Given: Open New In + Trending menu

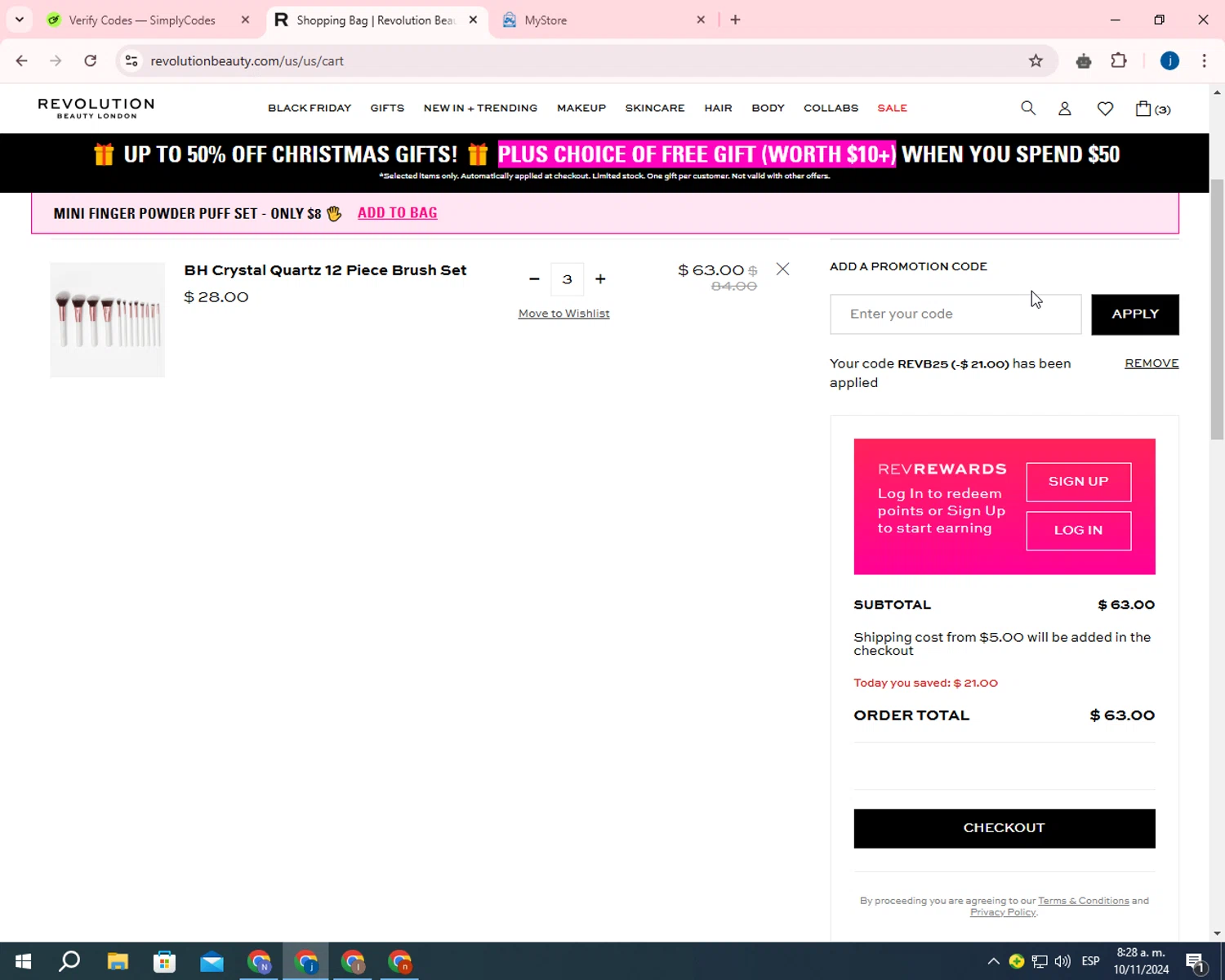Looking at the screenshot, I should pos(480,108).
